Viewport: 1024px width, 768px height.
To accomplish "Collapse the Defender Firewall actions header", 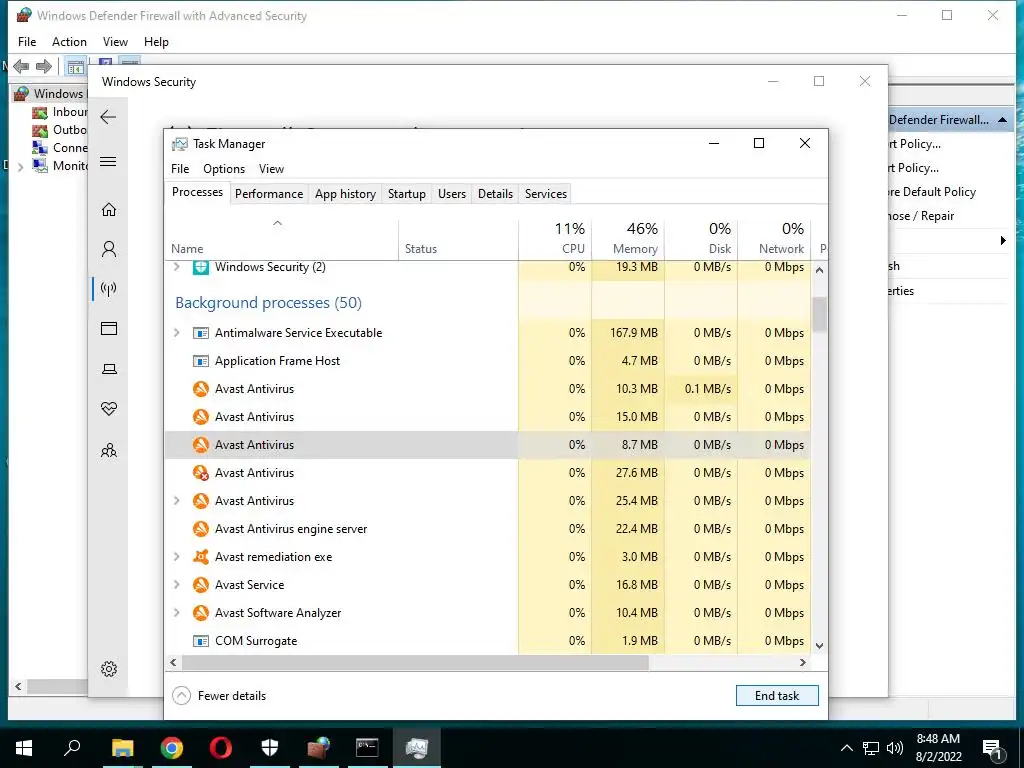I will coord(1002,120).
